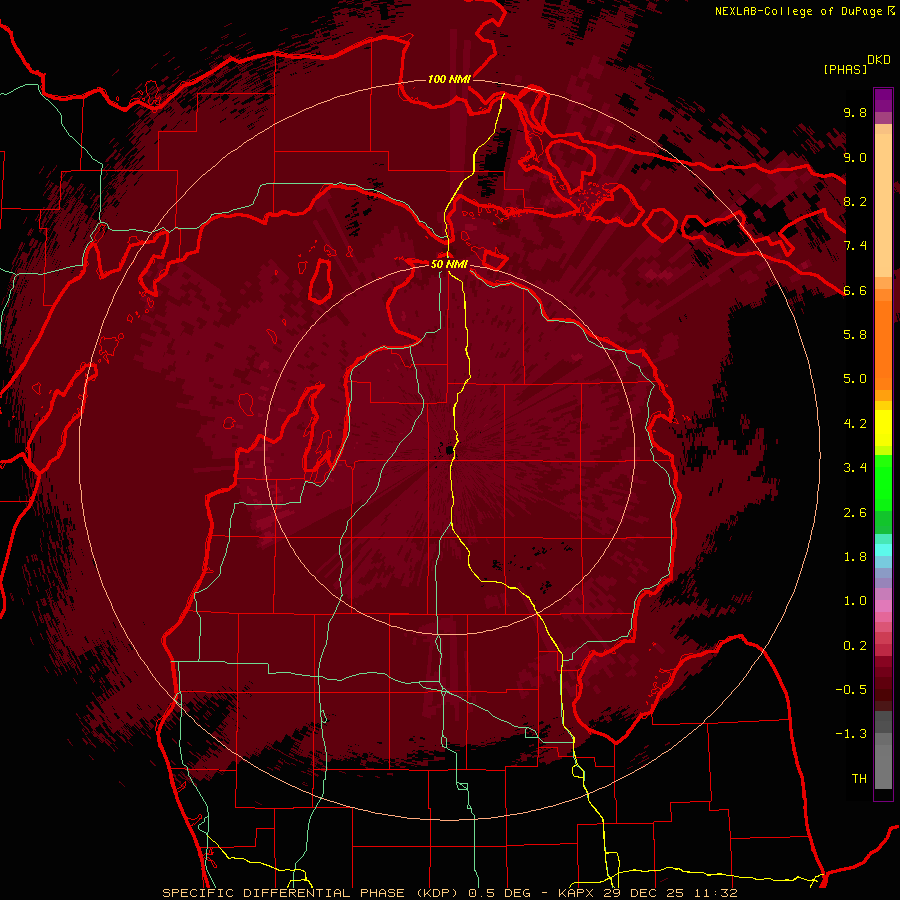
Task: Click the 9.8 value on the color scale
Action: [855, 112]
